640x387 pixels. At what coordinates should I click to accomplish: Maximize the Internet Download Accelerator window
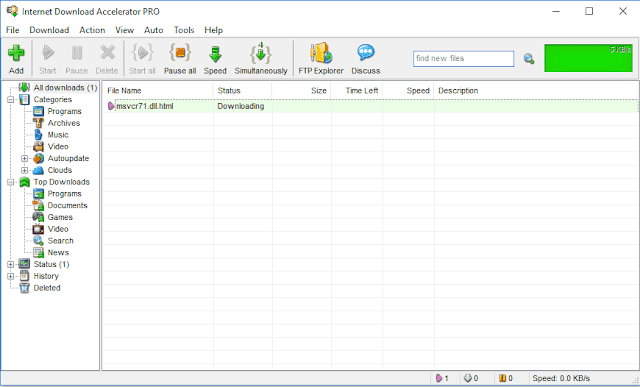589,11
